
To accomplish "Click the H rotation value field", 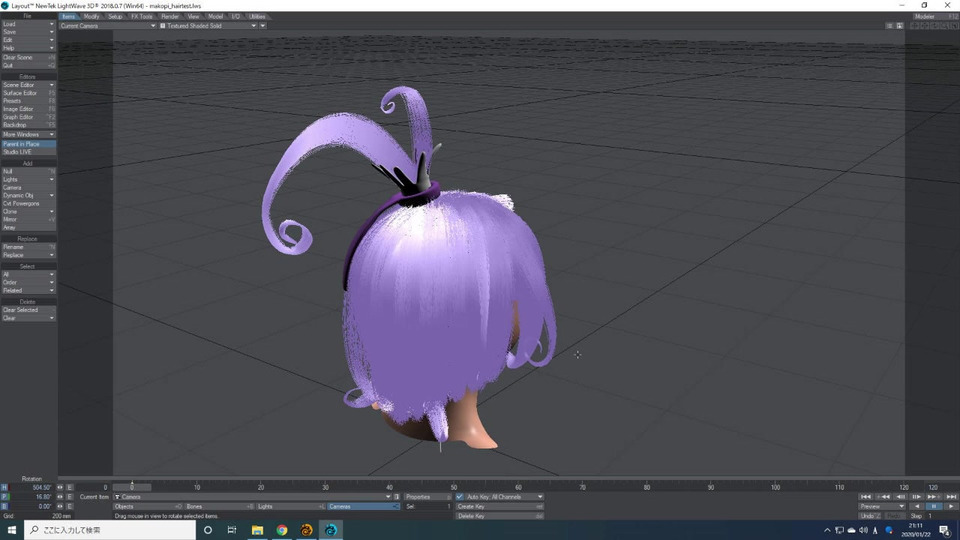I will pos(32,487).
